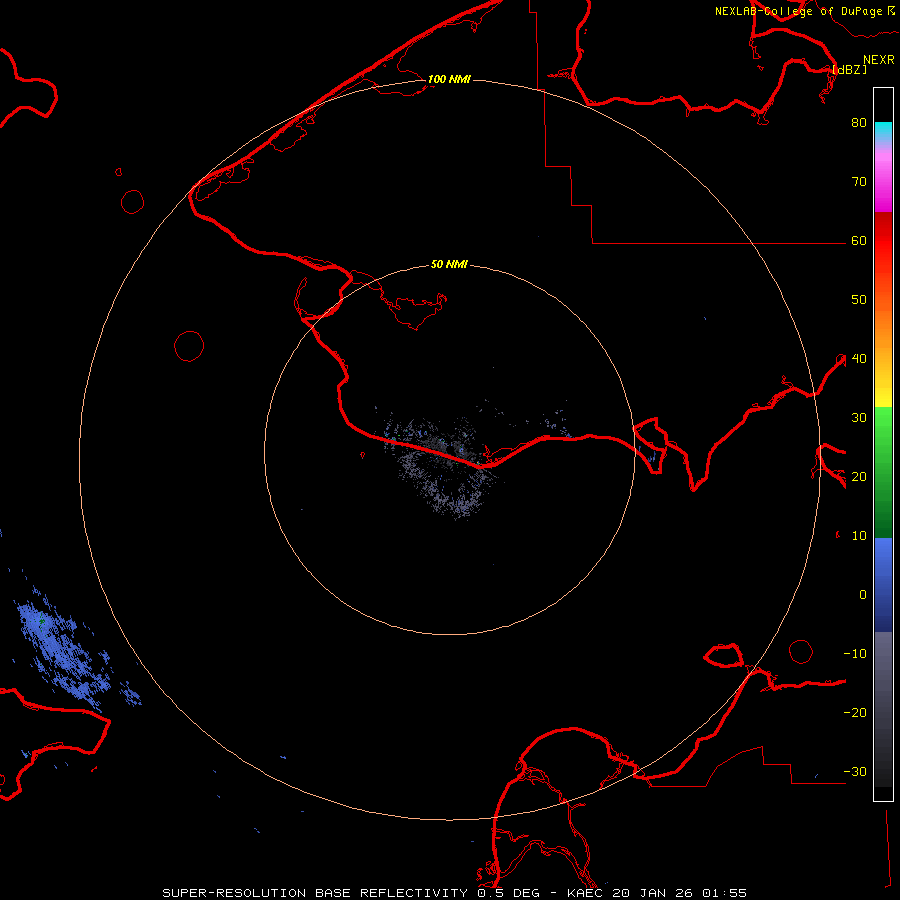Click the 40 value on the color scale
The height and width of the screenshot is (900, 900).
coord(859,359)
